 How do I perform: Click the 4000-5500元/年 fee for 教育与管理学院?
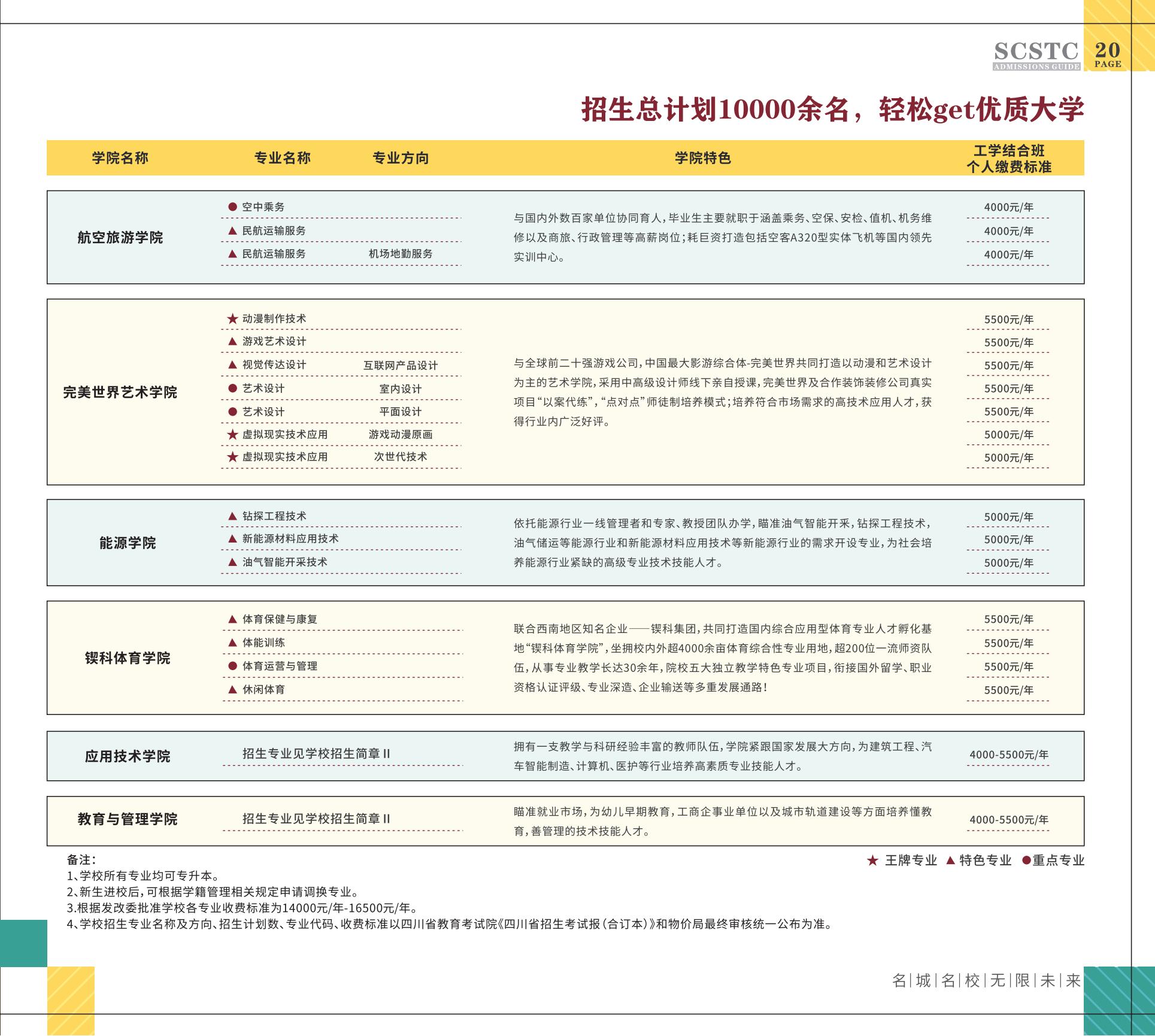tap(1009, 820)
